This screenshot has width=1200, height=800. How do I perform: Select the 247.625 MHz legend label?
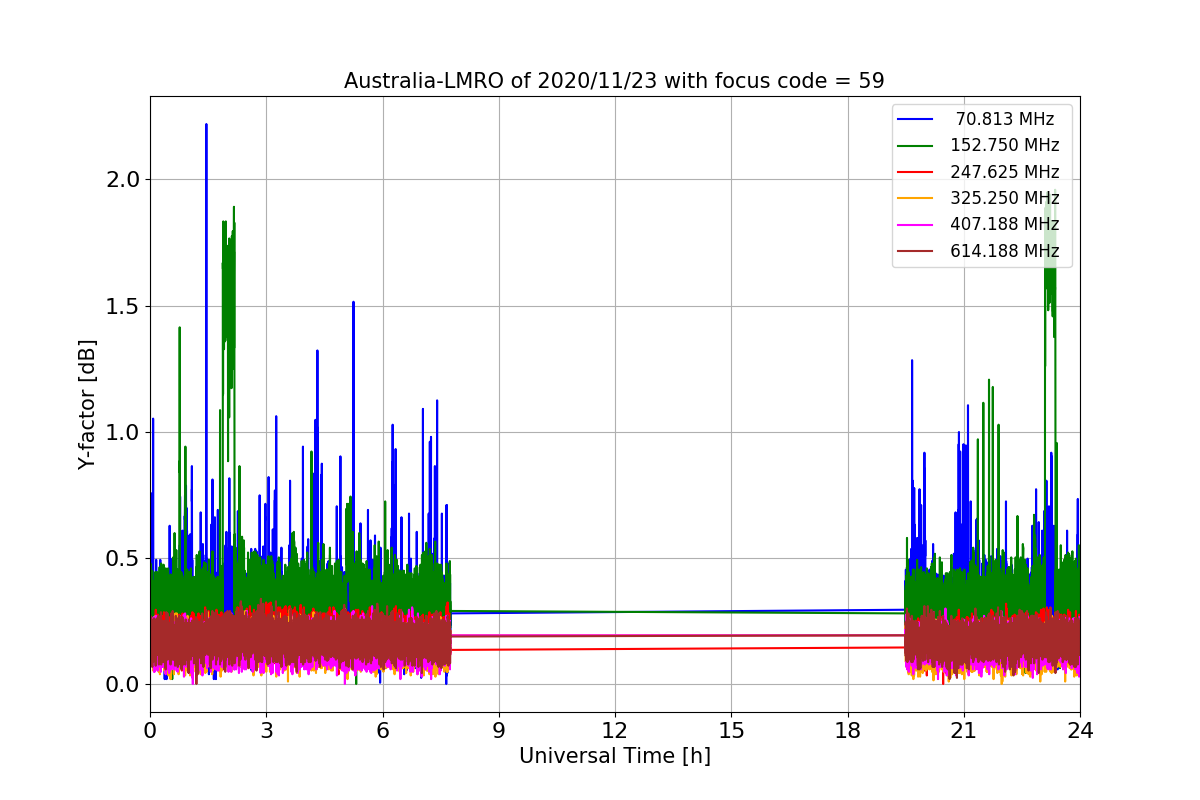[1005, 172]
